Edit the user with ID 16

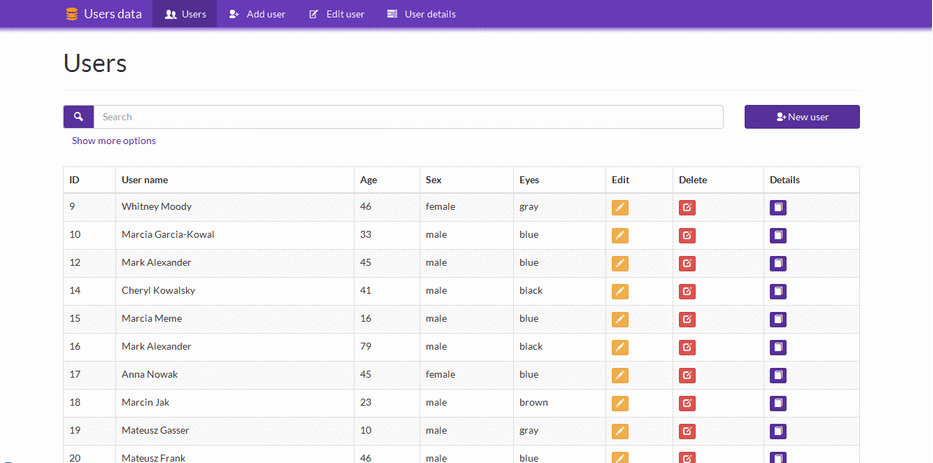click(619, 348)
